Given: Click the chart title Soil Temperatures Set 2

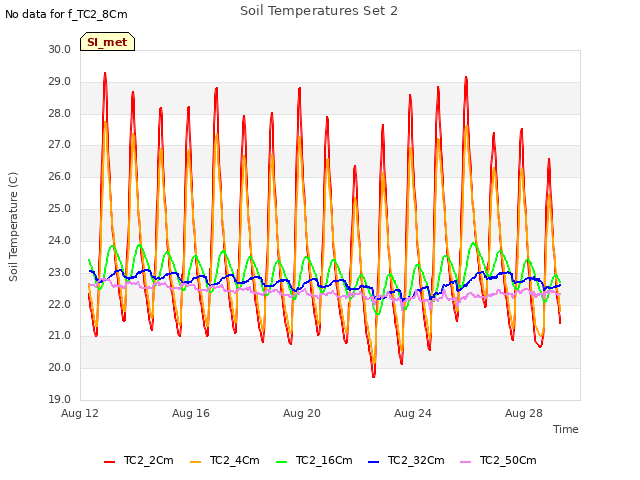Looking at the screenshot, I should 319,11.
